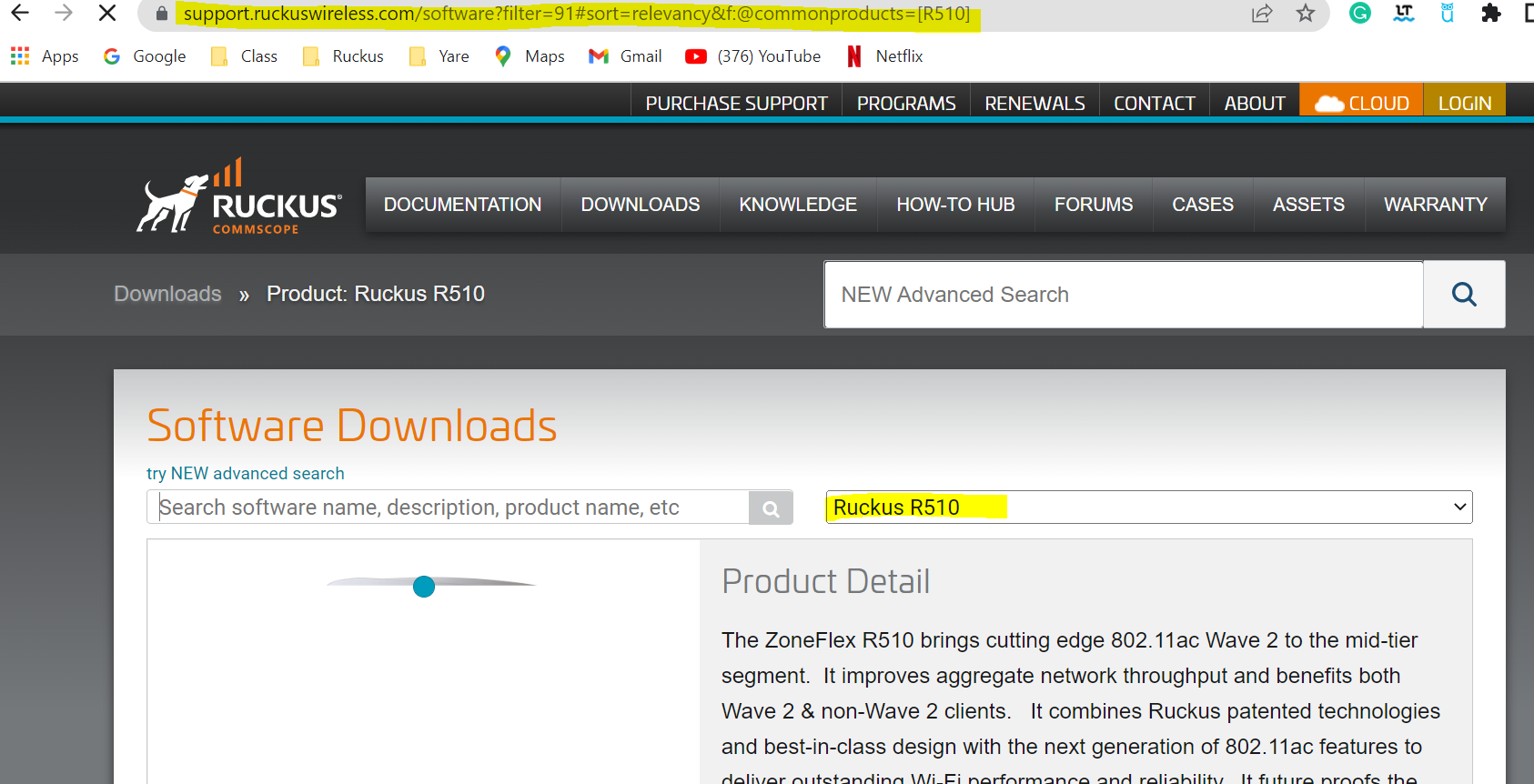1534x784 pixels.
Task: Open the Maps bookmark
Action: [530, 56]
